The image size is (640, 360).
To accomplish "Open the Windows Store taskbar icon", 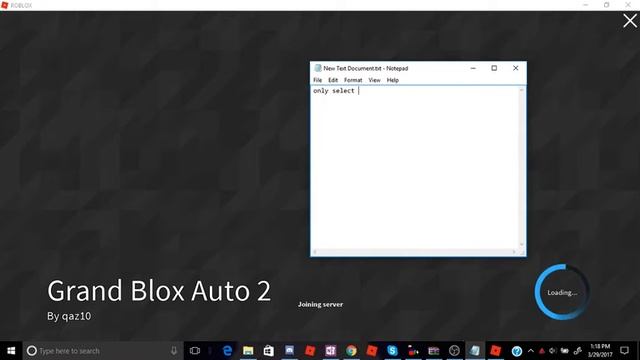I will tap(269, 351).
